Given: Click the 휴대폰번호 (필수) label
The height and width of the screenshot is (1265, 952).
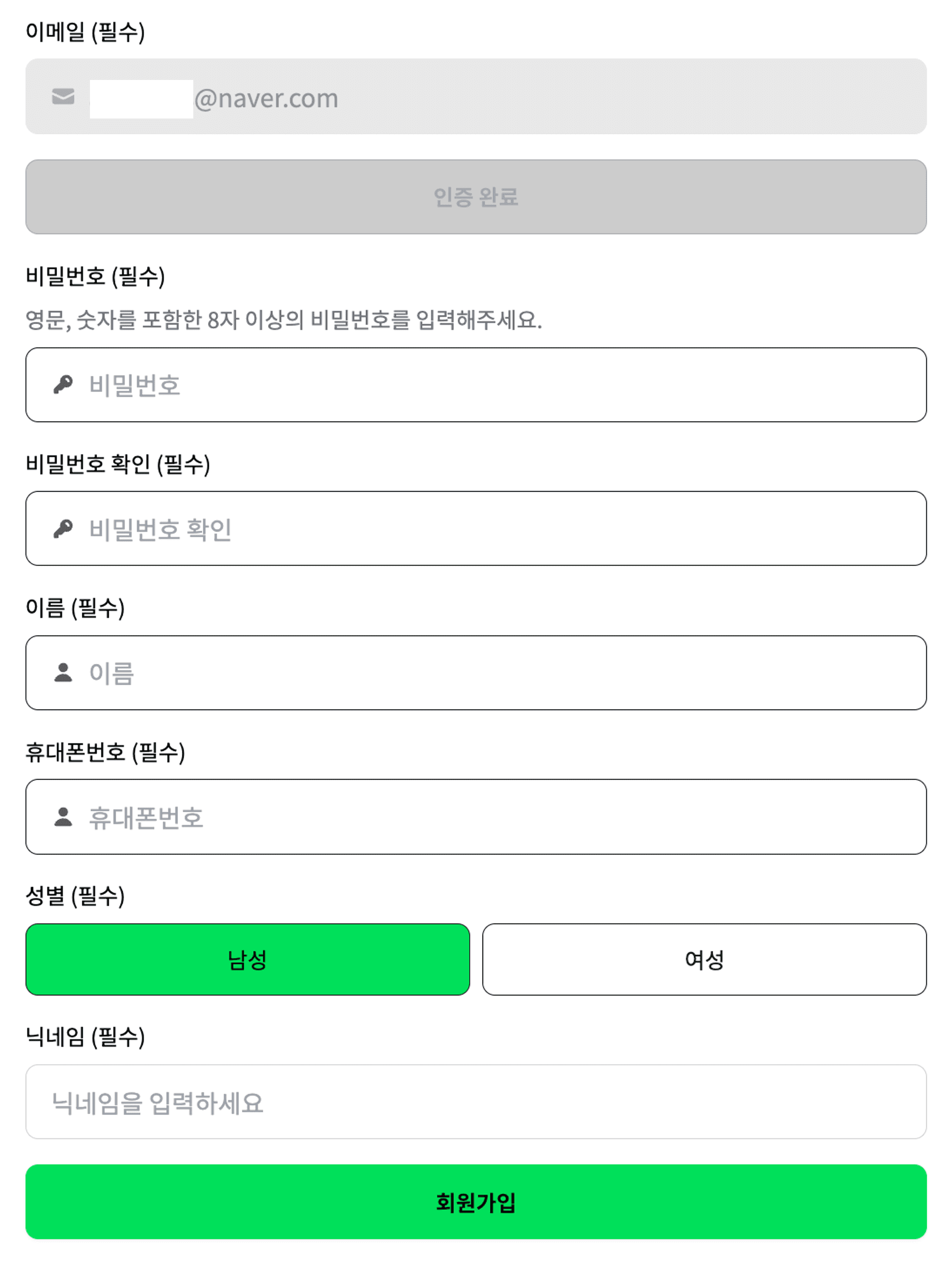Looking at the screenshot, I should pos(105,752).
